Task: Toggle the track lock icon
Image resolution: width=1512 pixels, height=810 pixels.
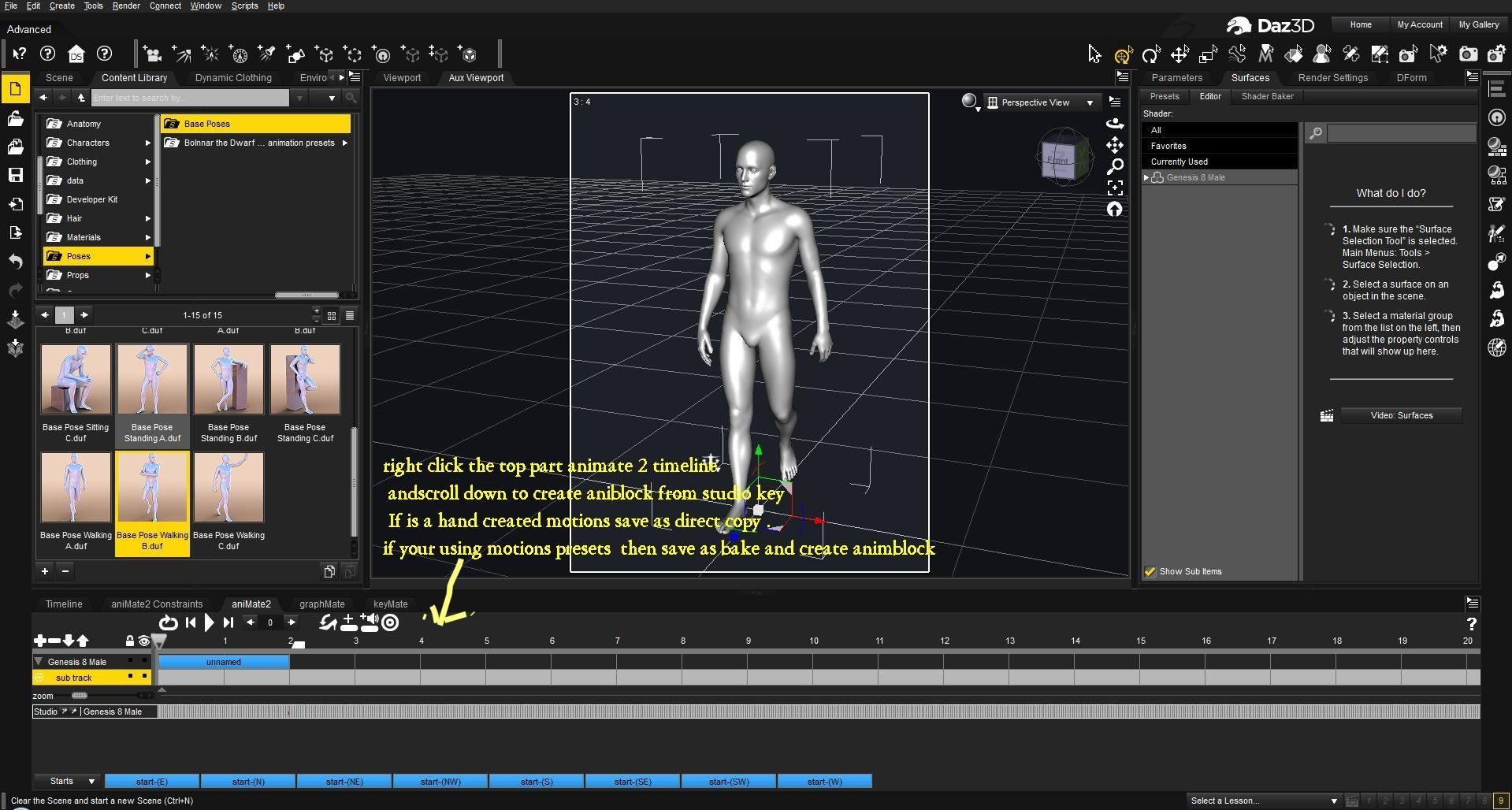Action: [x=130, y=641]
